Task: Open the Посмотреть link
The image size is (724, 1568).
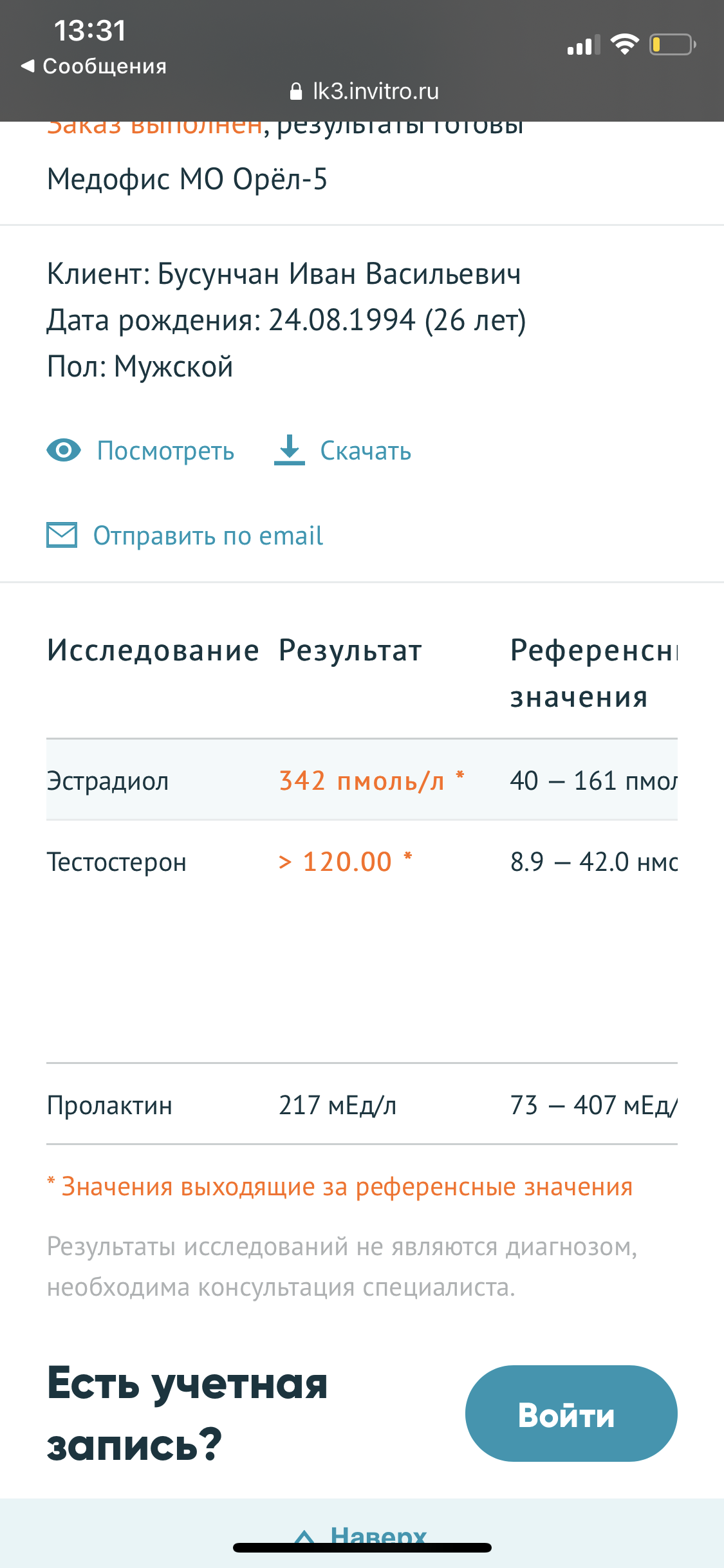Action: 165,451
